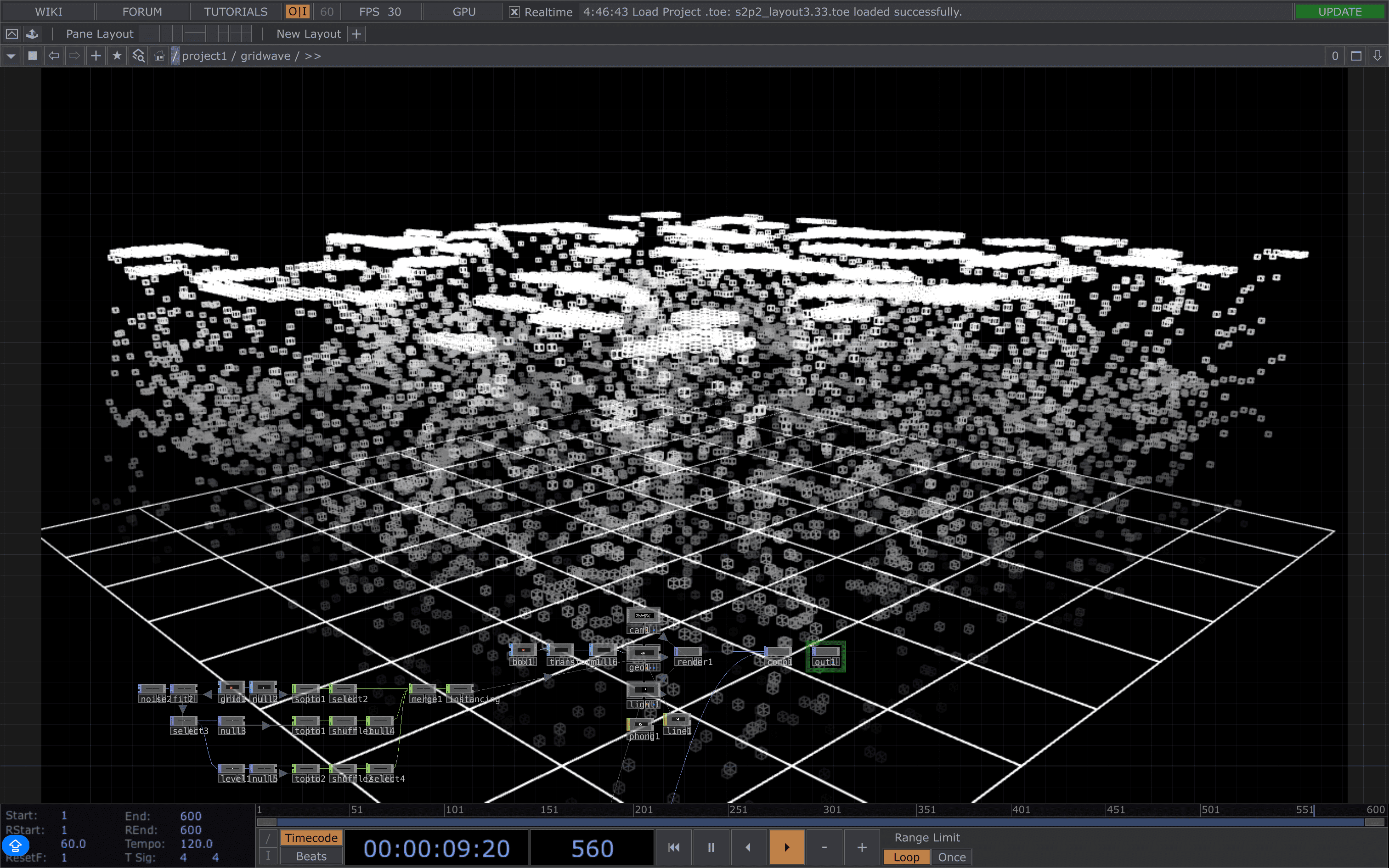The image size is (1389, 868).
Task: Toggle the O|I power button
Action: tap(297, 11)
